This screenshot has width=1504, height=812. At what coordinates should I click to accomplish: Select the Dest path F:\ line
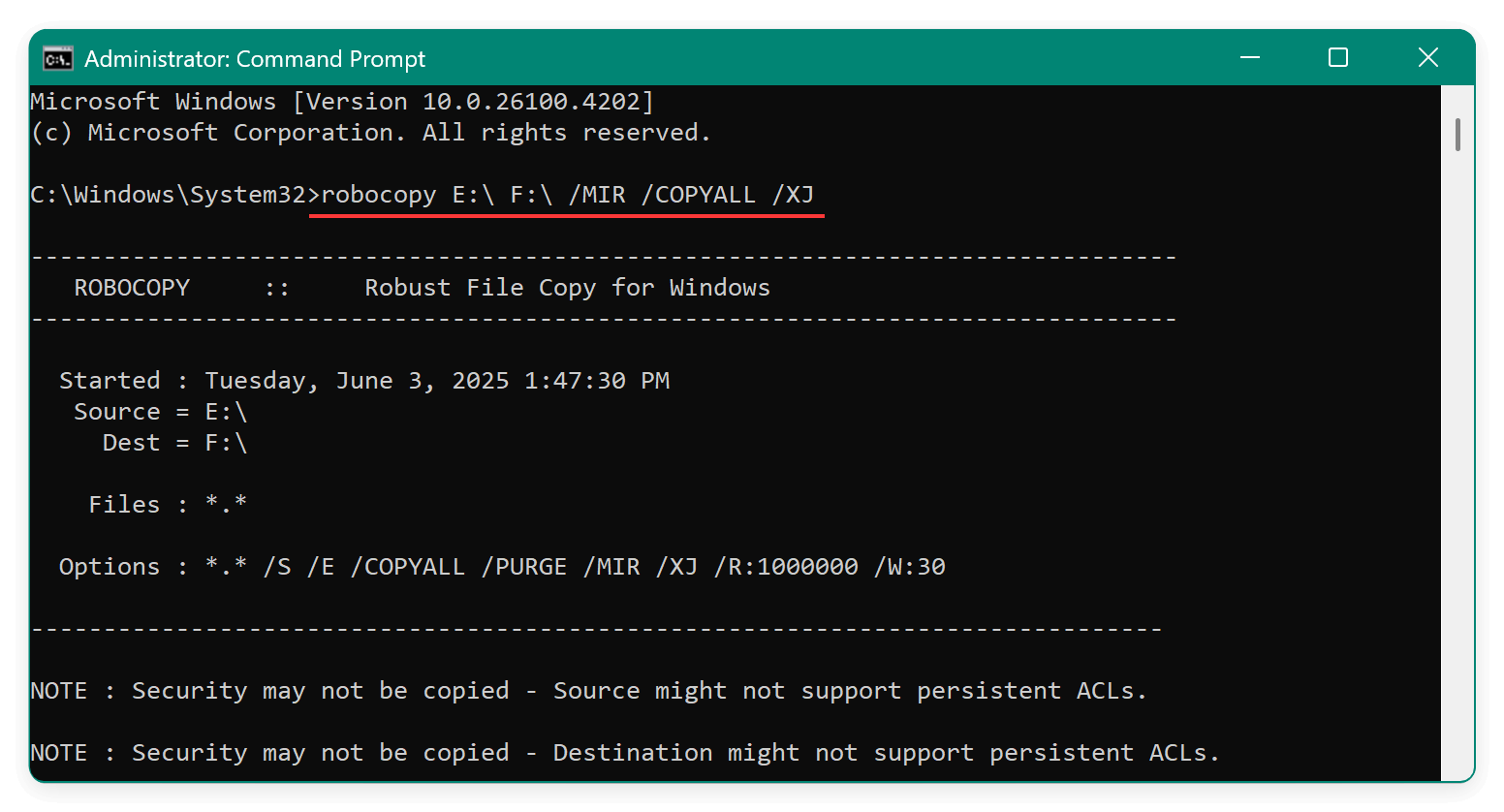point(174,442)
